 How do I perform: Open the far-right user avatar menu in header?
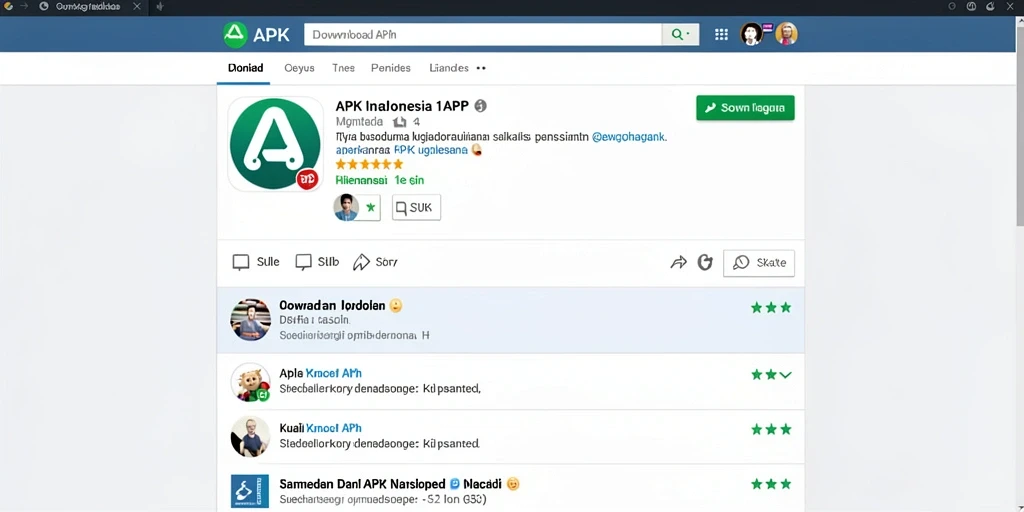[x=786, y=34]
